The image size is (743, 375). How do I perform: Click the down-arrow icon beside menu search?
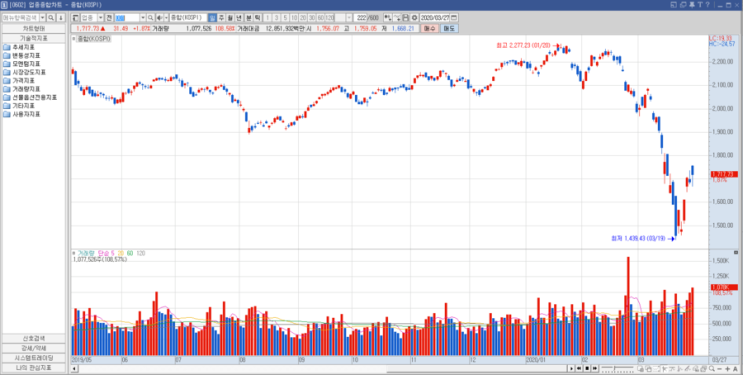click(61, 18)
